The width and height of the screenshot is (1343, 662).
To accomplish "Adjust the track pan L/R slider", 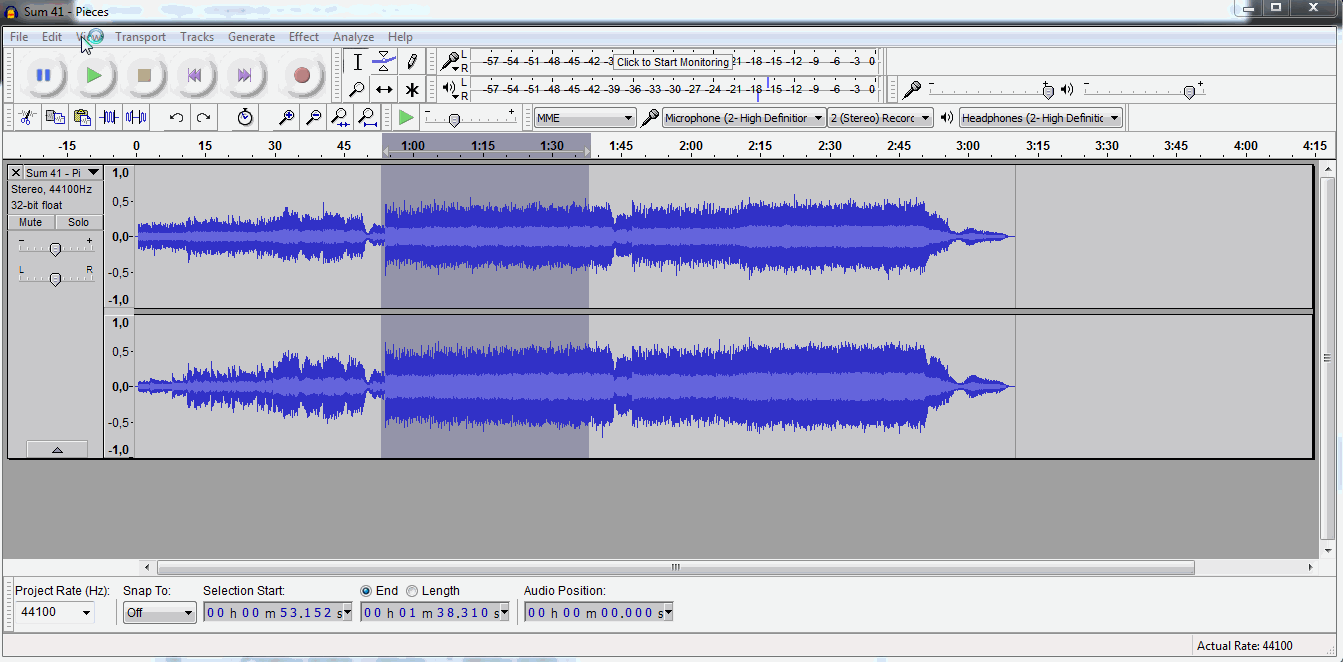I will [55, 278].
